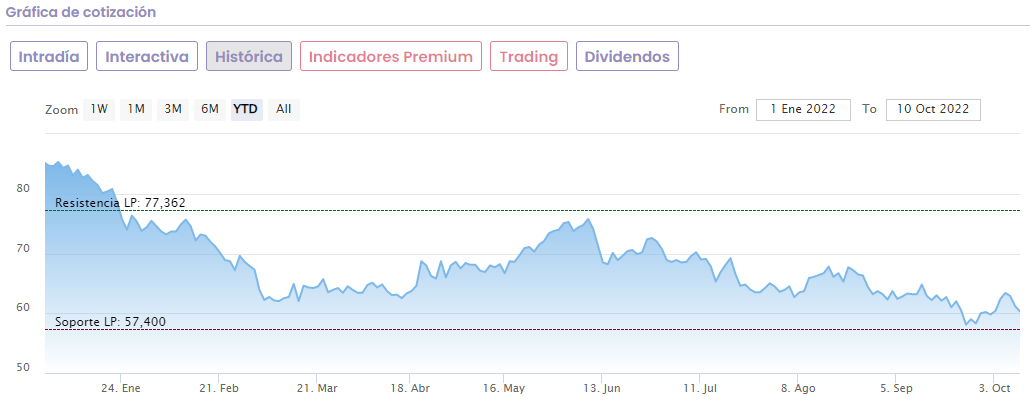The image size is (1036, 406).
Task: Go to the Trading tab
Action: pos(529,56)
